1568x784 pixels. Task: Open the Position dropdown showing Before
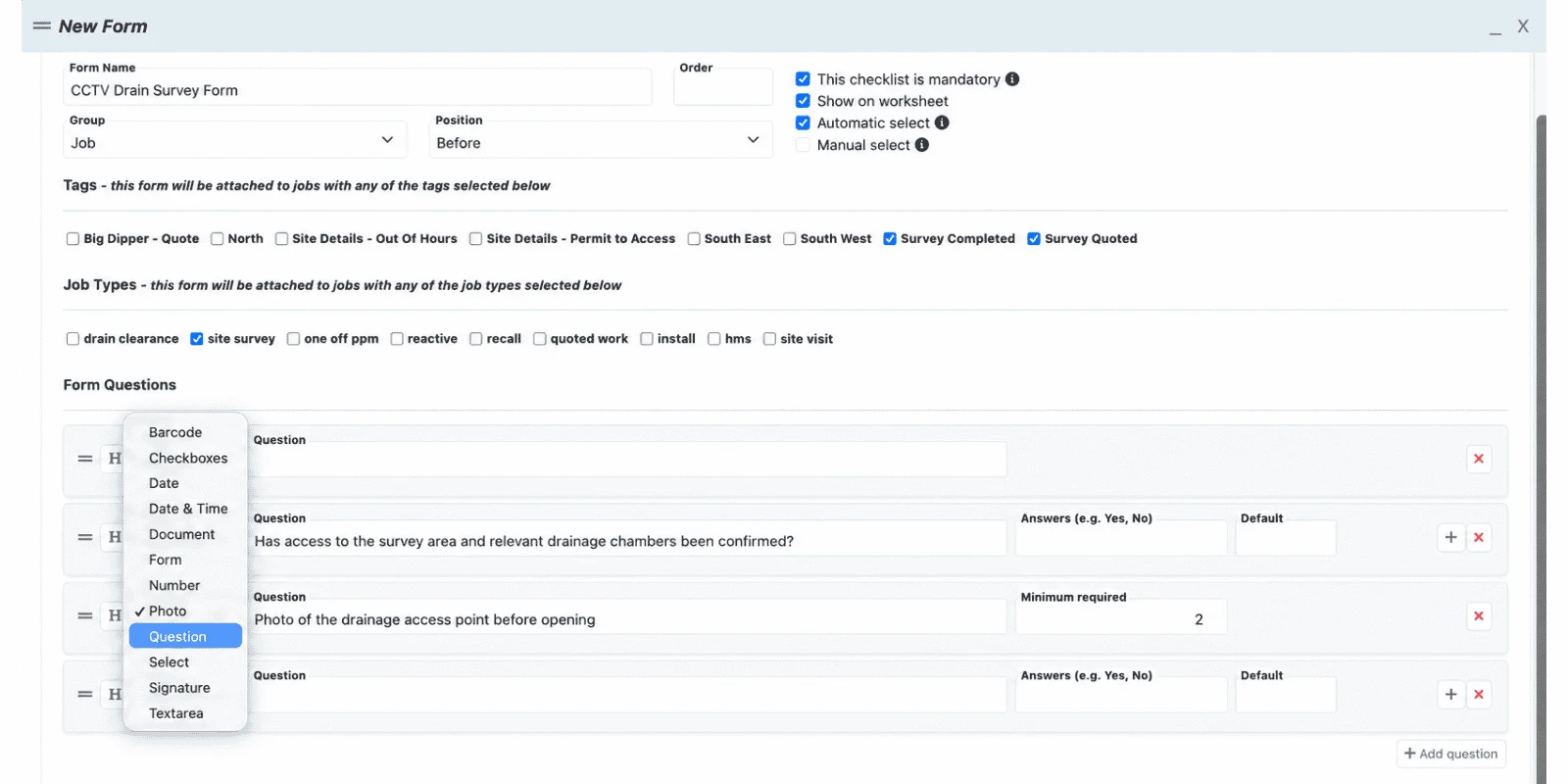(x=600, y=142)
